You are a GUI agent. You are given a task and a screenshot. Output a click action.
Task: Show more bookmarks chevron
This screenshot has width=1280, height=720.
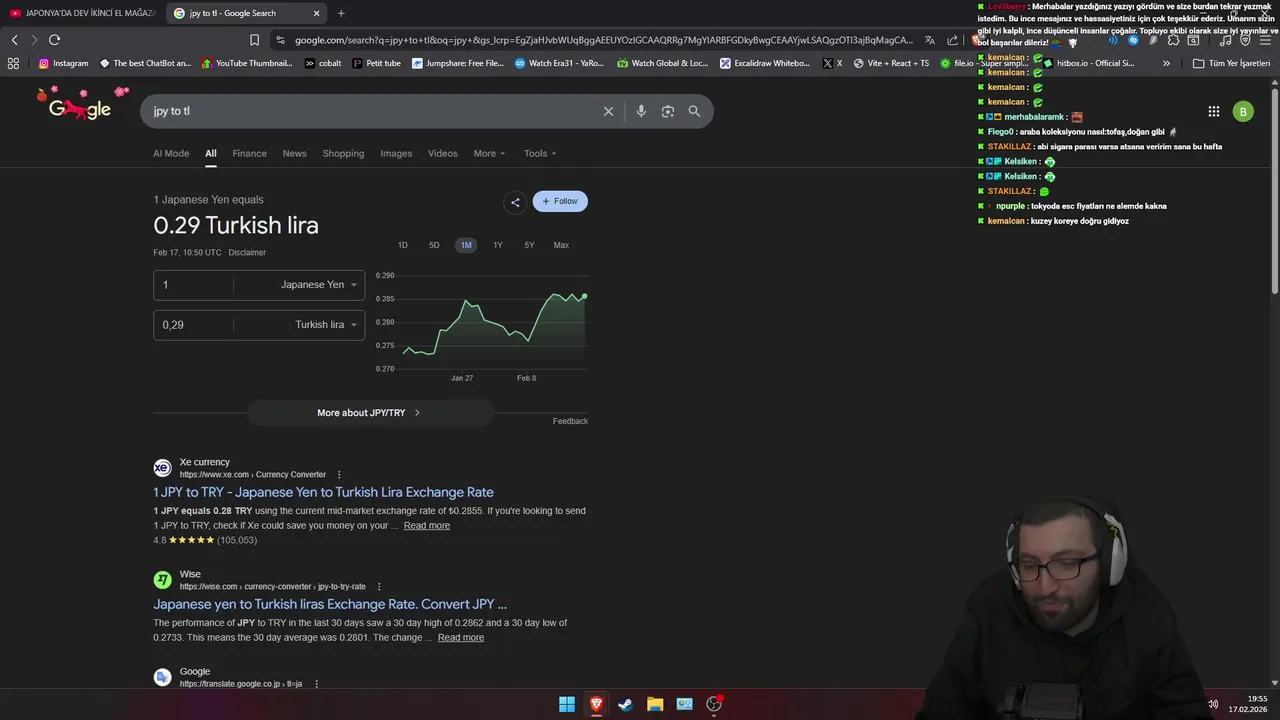pyautogui.click(x=1166, y=63)
